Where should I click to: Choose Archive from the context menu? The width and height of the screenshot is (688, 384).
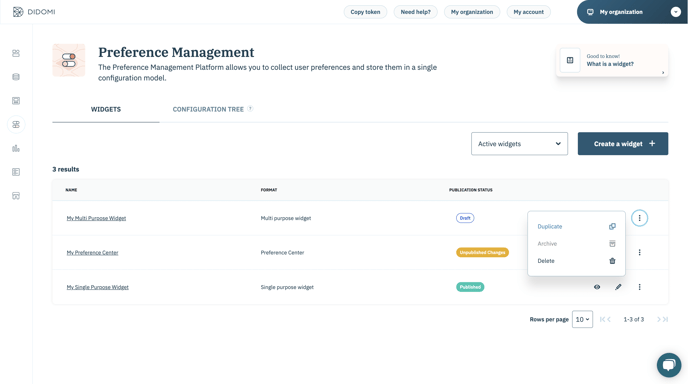[x=576, y=244]
